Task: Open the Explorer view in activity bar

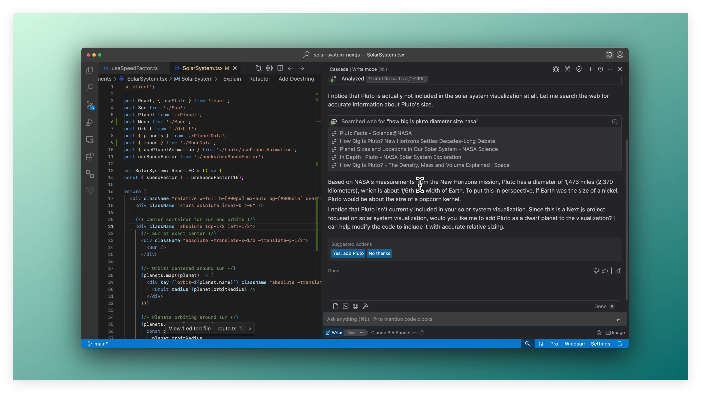Action: pos(90,70)
